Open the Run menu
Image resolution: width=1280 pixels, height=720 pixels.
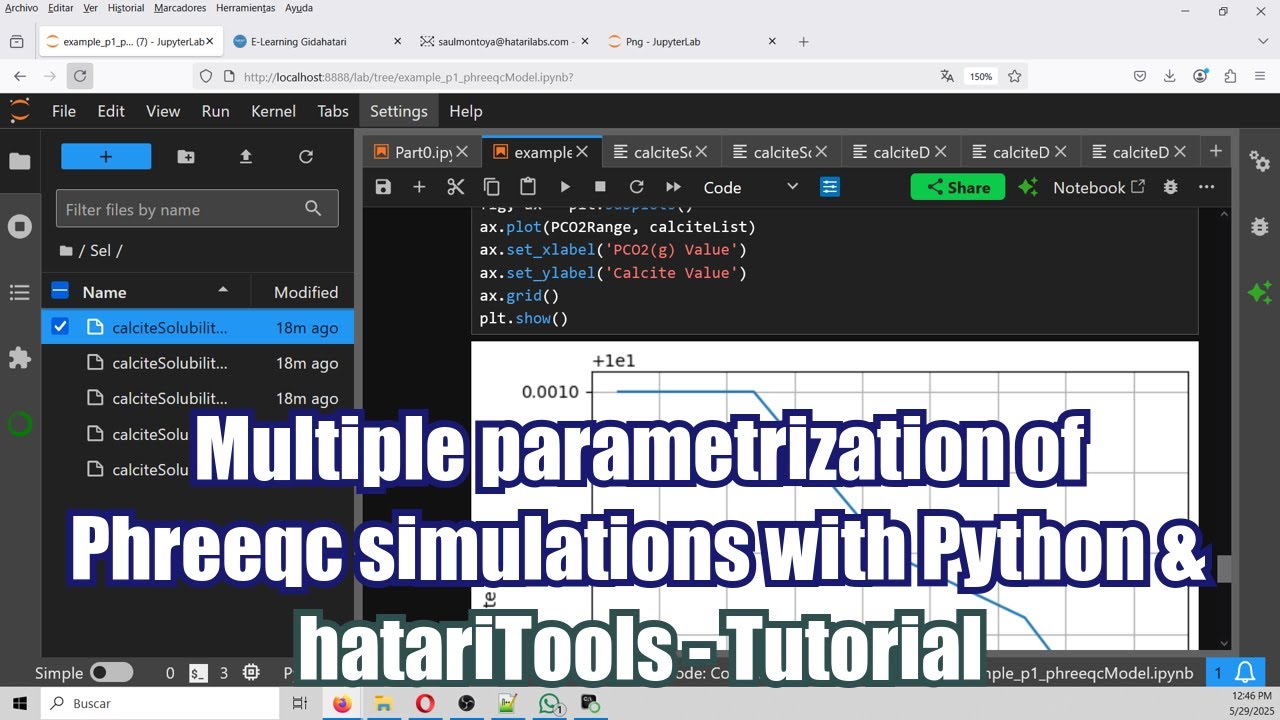tap(215, 111)
